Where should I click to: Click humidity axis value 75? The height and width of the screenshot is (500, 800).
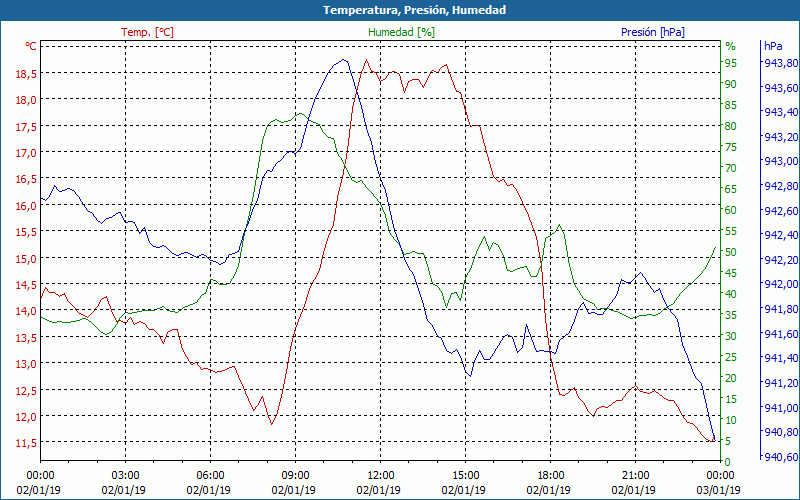click(x=731, y=147)
